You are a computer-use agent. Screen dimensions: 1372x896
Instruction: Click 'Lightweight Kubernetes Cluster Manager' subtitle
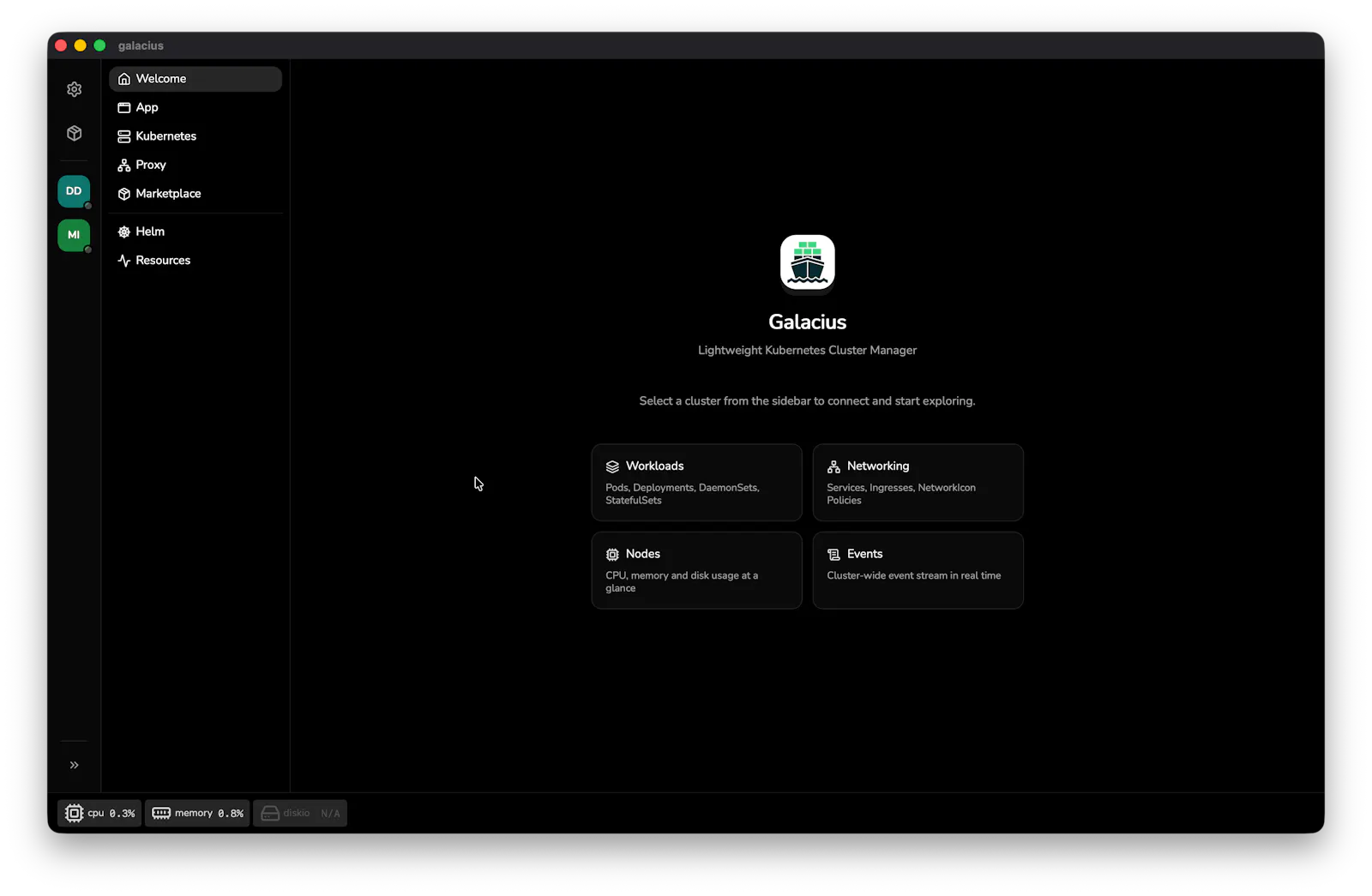(808, 350)
